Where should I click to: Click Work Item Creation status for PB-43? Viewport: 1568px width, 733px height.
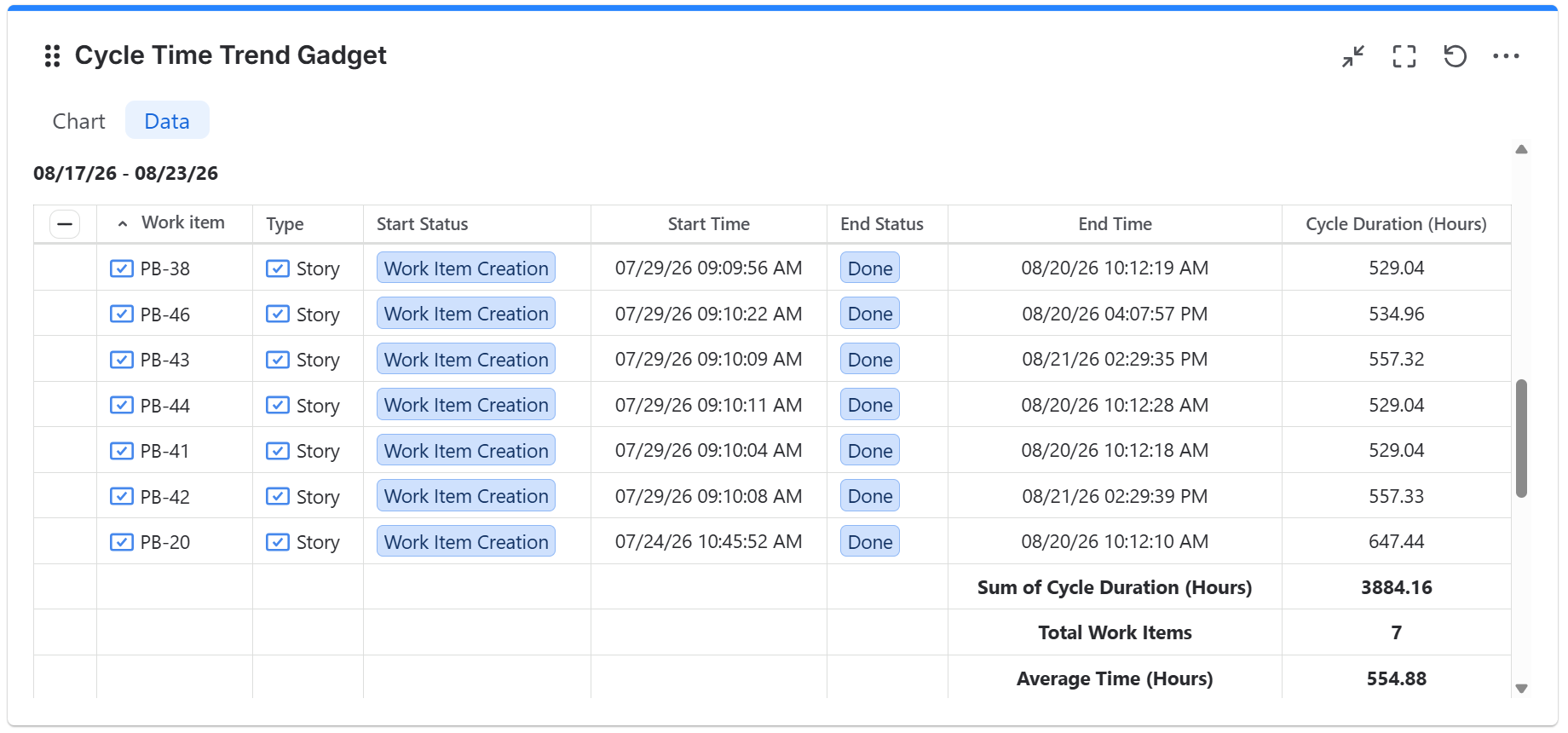[x=466, y=359]
